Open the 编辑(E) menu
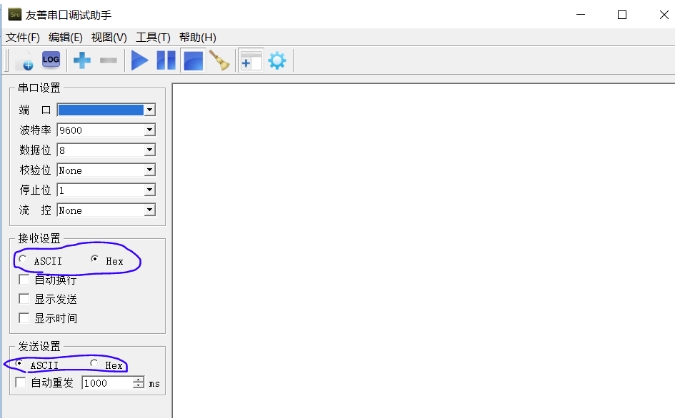Image resolution: width=685 pixels, height=418 pixels. pos(65,38)
